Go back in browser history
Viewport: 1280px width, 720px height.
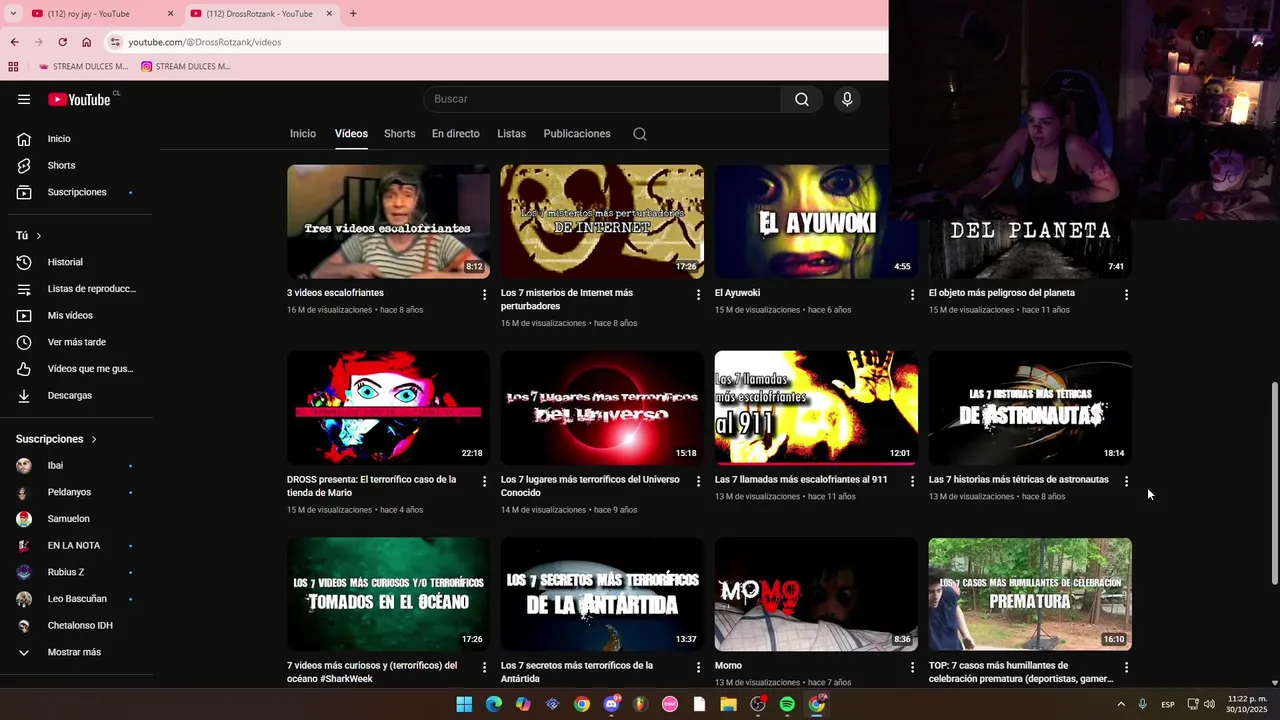tap(14, 42)
